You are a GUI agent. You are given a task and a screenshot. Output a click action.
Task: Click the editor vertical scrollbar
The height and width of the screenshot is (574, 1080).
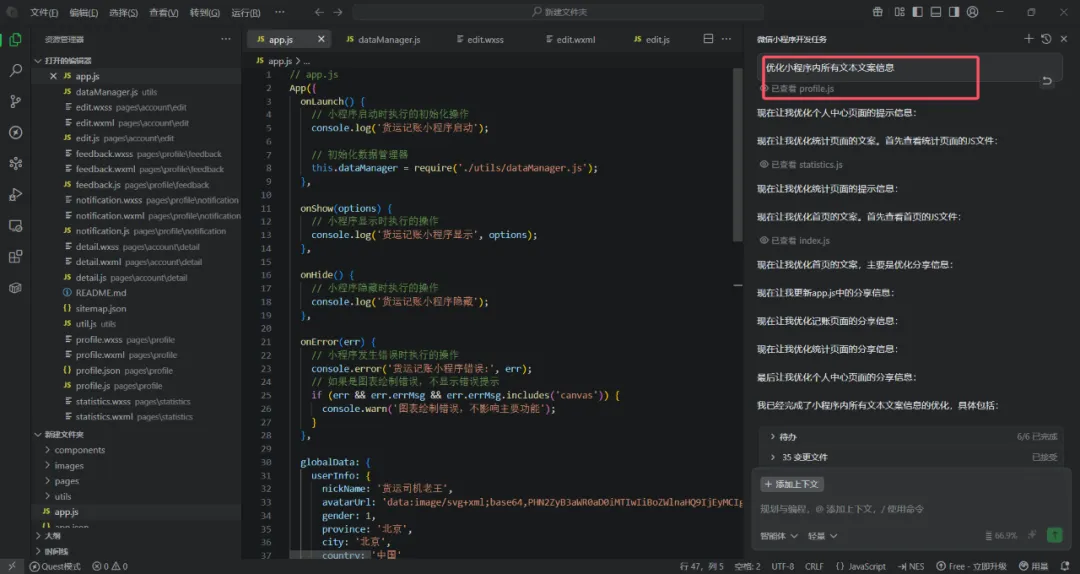[x=738, y=155]
